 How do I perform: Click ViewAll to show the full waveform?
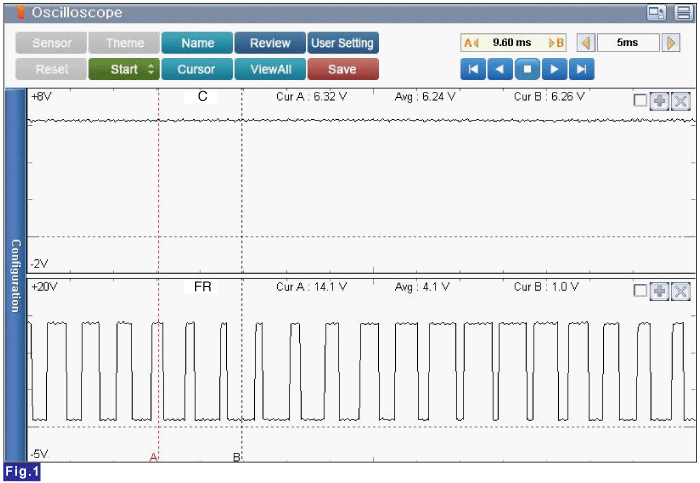click(270, 69)
